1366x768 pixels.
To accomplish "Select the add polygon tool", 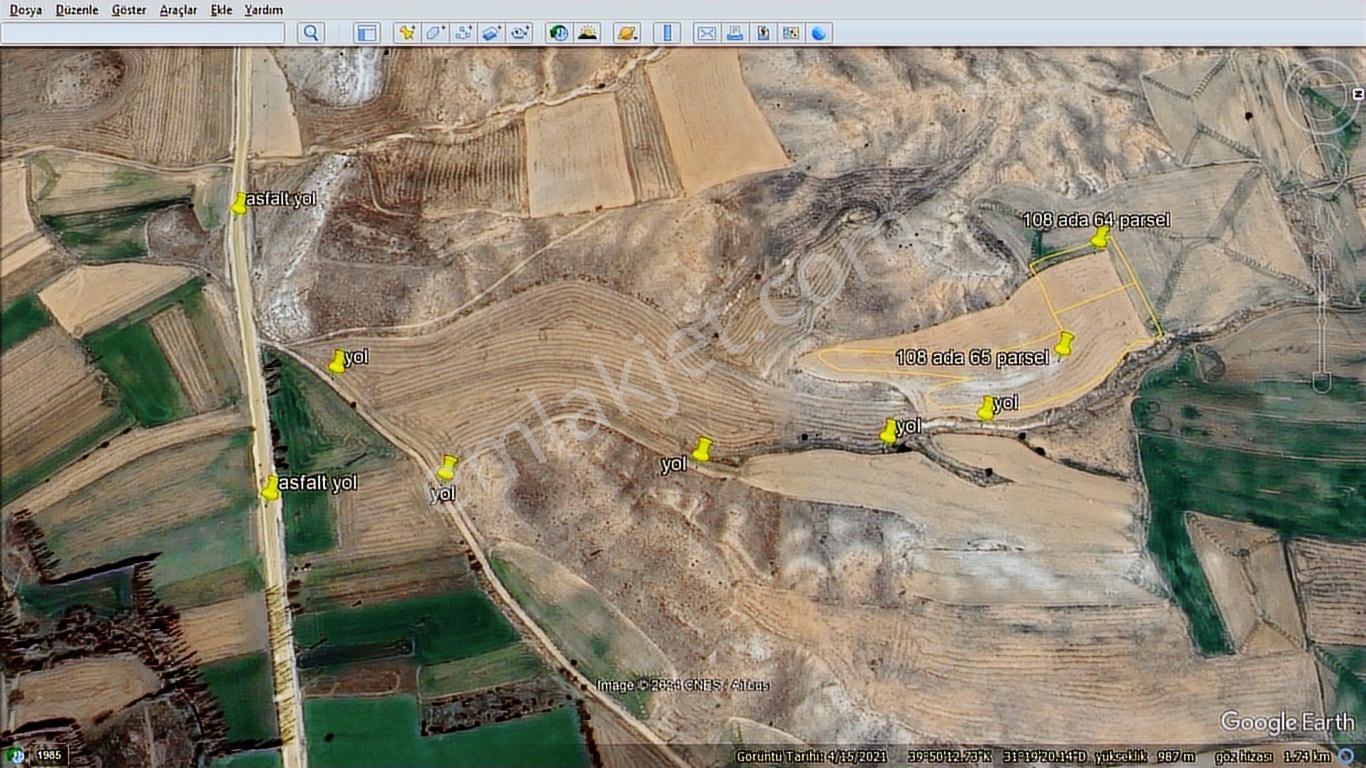I will pos(435,33).
